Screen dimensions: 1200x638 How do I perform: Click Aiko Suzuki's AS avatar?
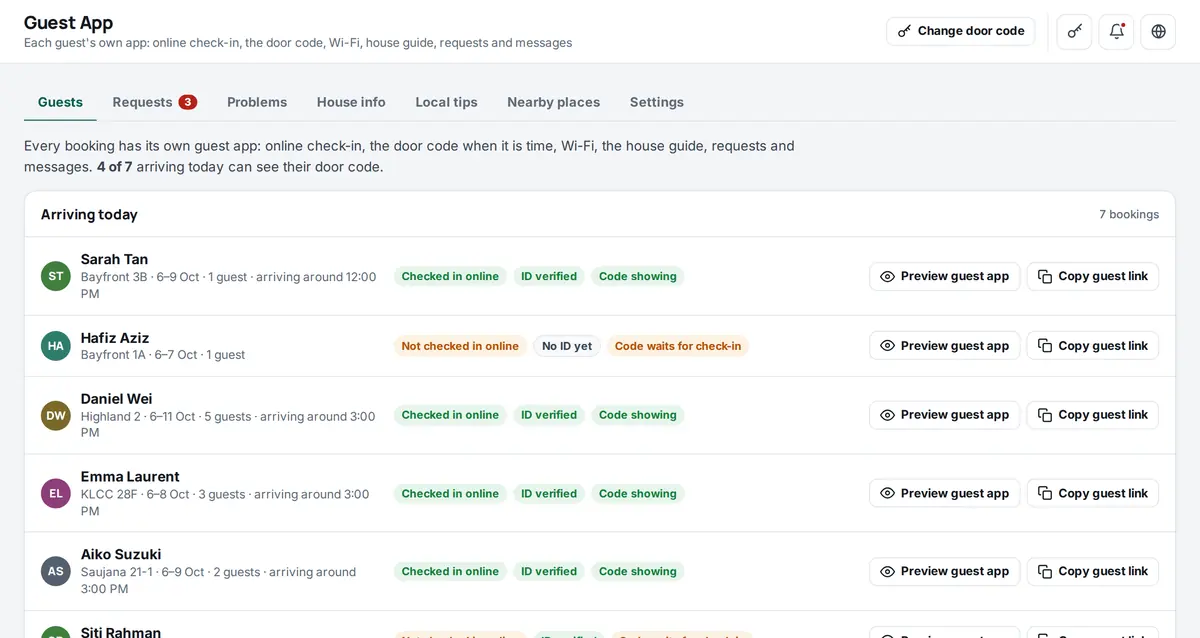(56, 571)
